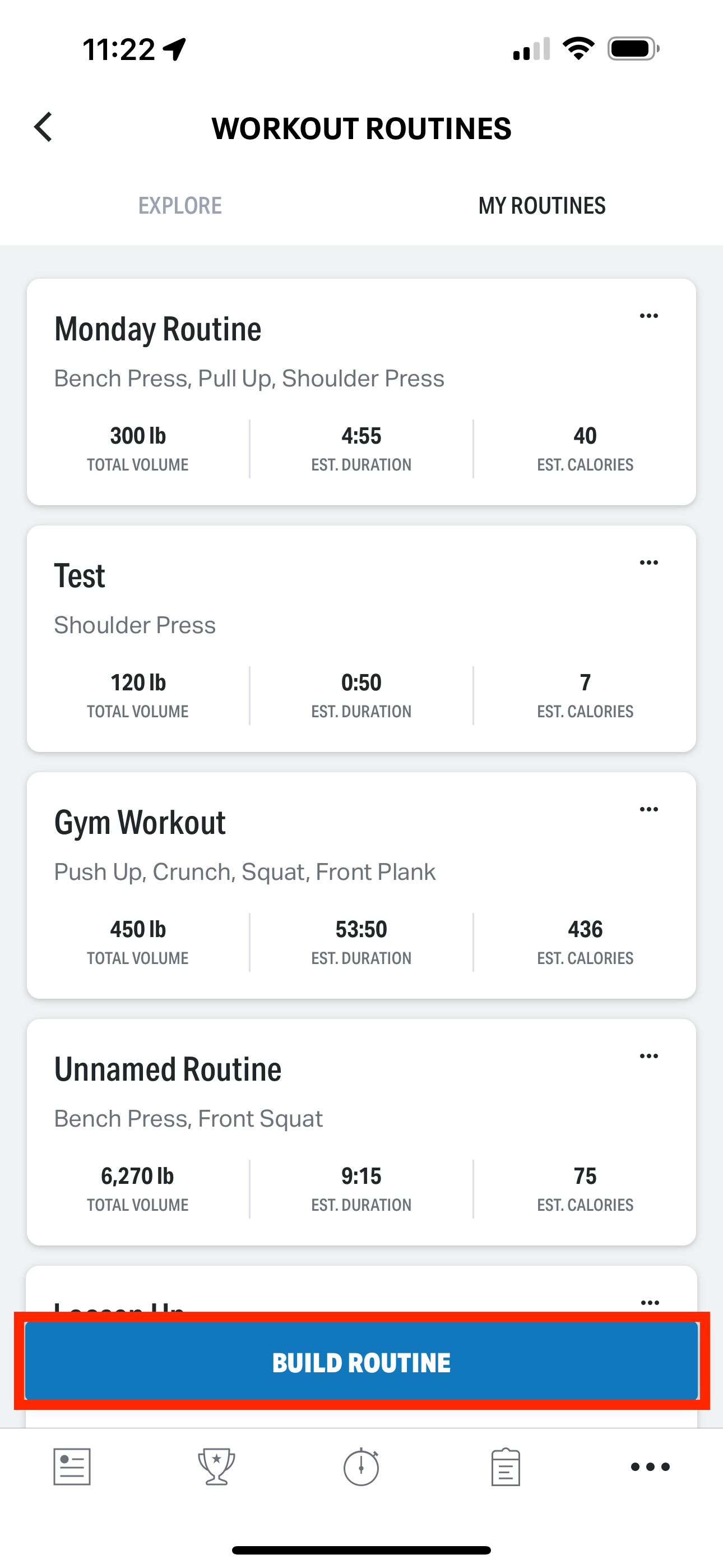Switch to the Explore tab
Image resolution: width=723 pixels, height=1568 pixels.
click(x=180, y=206)
